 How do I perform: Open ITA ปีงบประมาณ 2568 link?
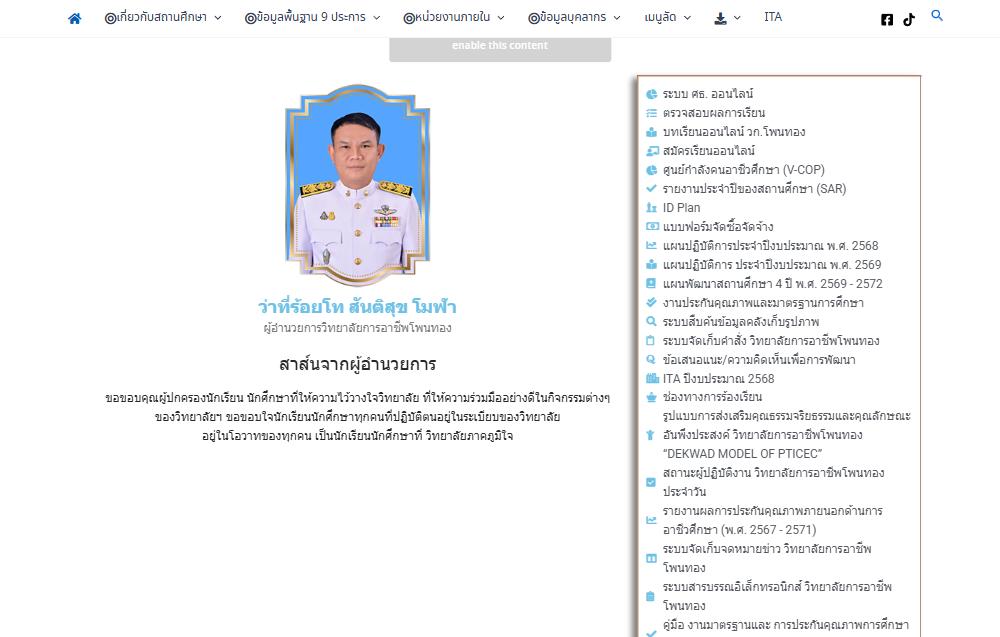coord(719,379)
